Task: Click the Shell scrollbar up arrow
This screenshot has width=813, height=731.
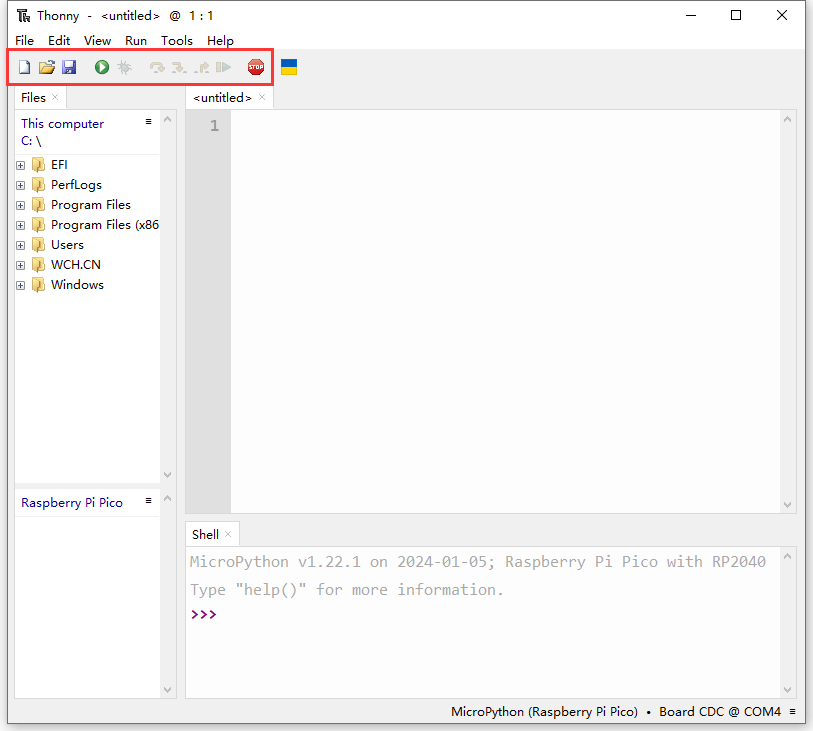Action: click(788, 557)
